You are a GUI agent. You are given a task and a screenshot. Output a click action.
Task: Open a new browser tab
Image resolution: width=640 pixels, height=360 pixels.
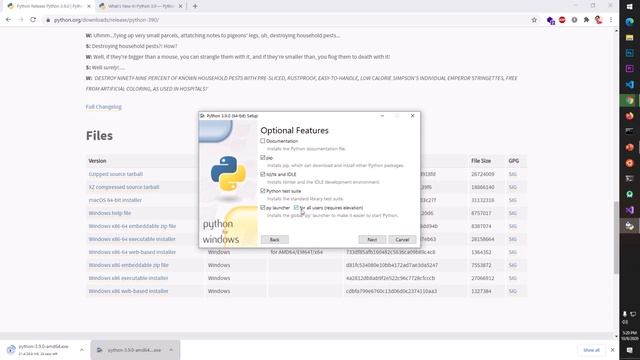195,6
